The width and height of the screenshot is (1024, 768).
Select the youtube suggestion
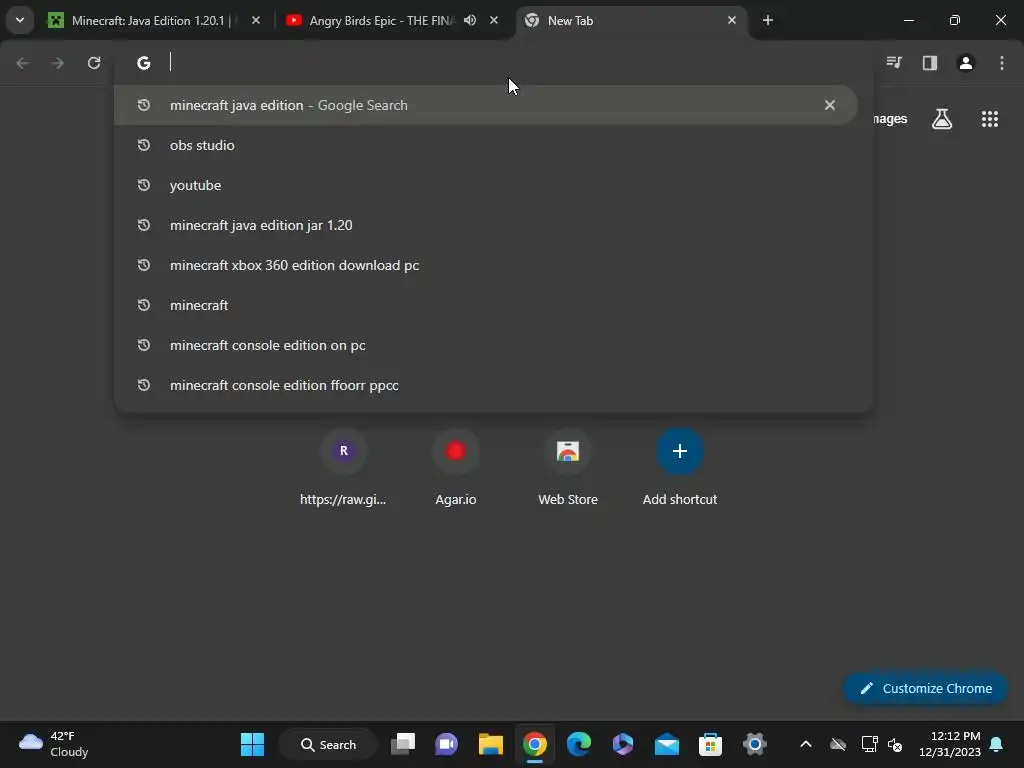(x=485, y=185)
